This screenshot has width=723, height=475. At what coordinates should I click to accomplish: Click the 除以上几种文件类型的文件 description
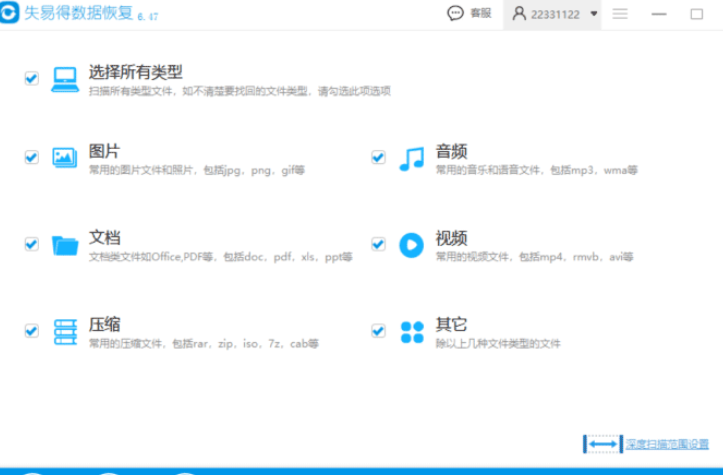tap(498, 344)
